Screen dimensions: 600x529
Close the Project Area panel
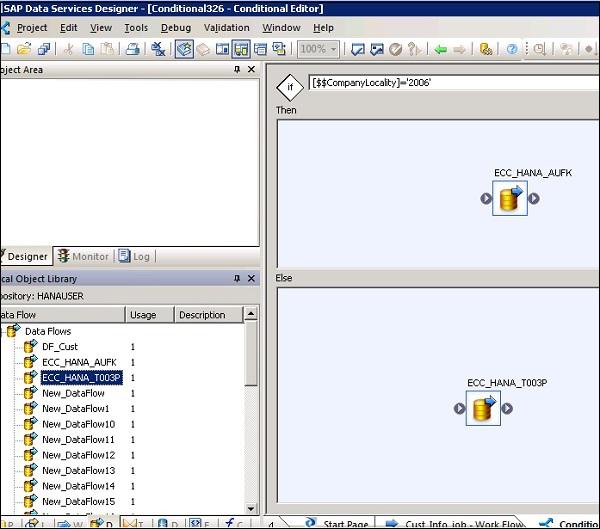click(x=251, y=70)
